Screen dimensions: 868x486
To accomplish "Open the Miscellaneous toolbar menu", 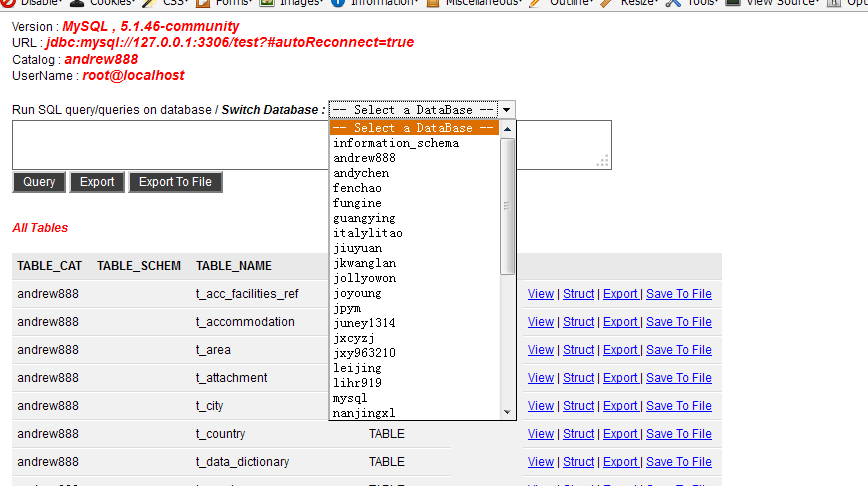I will click(x=483, y=3).
